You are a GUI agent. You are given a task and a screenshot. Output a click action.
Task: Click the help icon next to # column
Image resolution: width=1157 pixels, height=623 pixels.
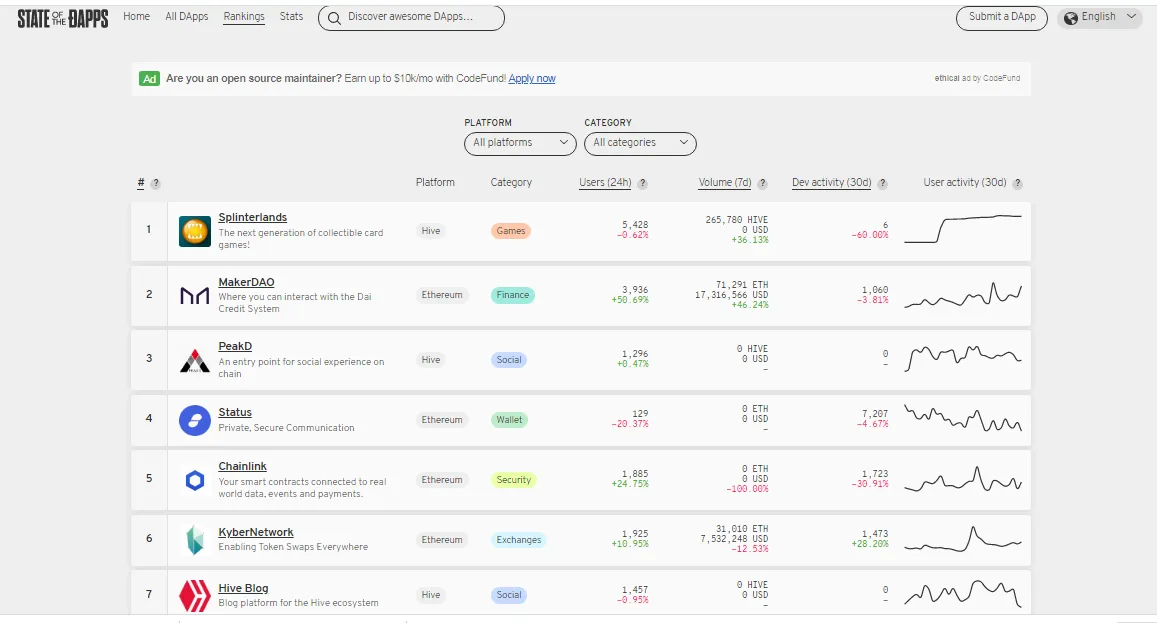(x=156, y=184)
